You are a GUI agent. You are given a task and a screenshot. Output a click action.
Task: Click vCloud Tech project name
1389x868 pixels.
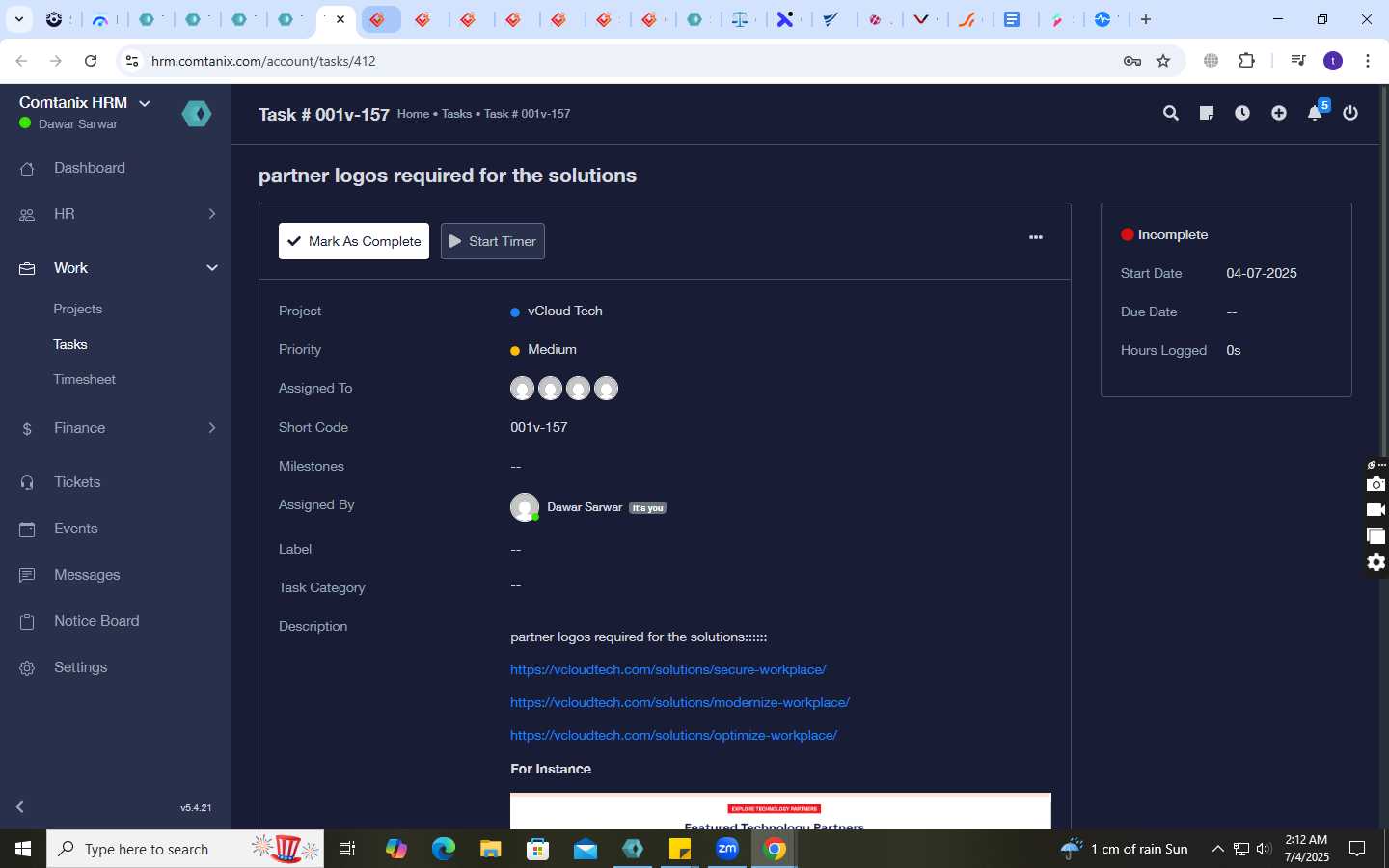click(565, 312)
